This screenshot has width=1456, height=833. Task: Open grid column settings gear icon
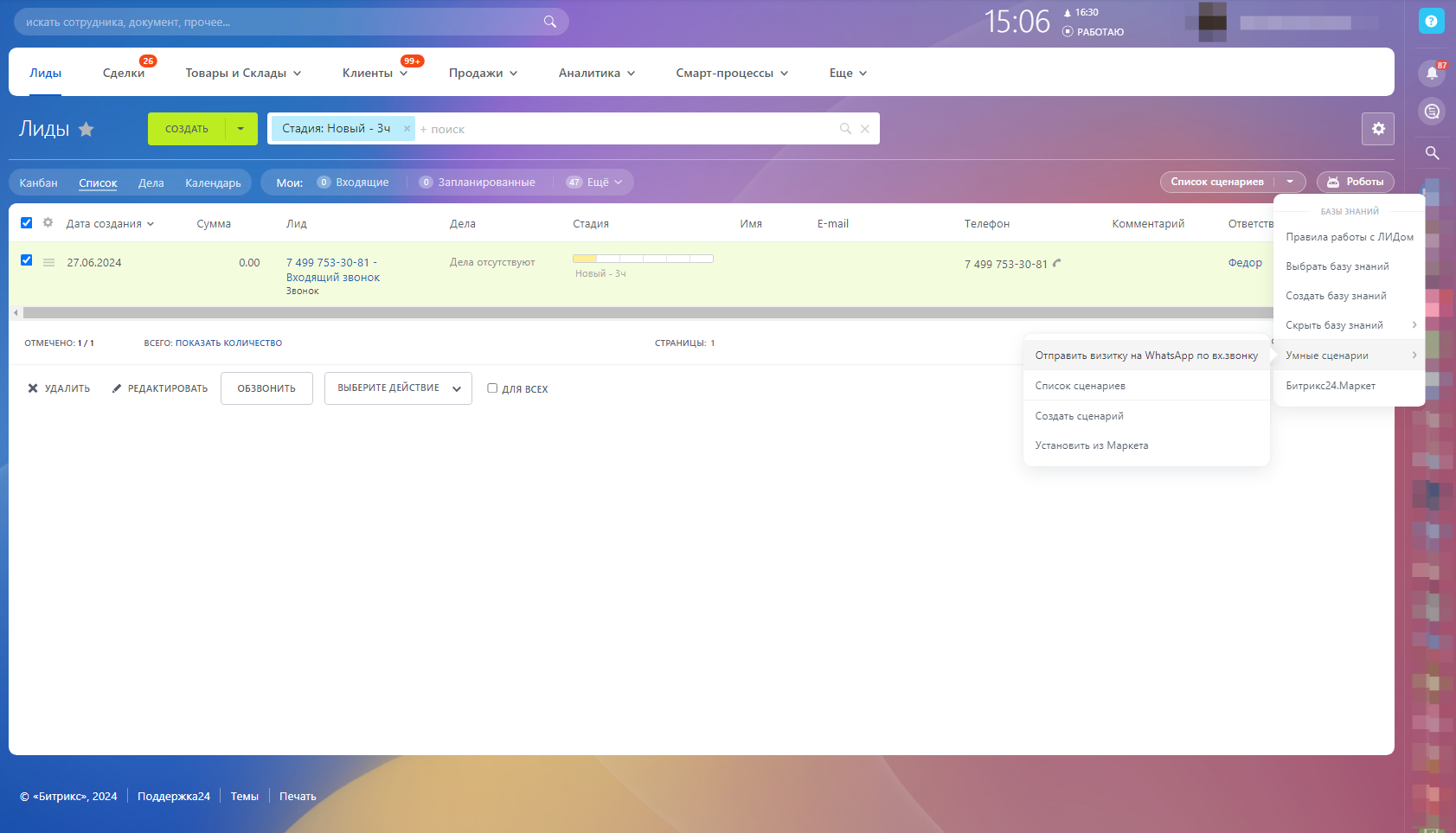tap(48, 223)
